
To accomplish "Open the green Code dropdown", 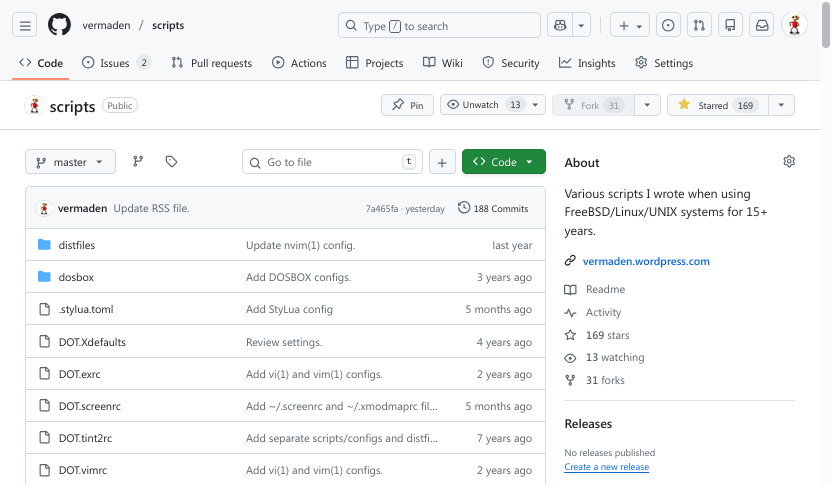I will coord(503,162).
